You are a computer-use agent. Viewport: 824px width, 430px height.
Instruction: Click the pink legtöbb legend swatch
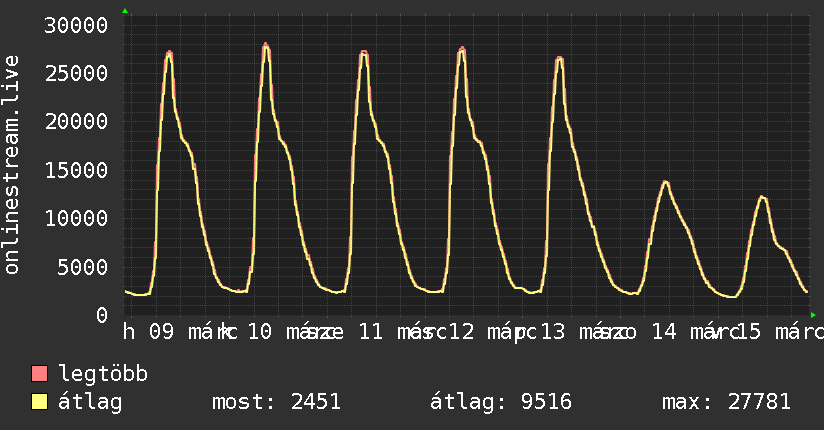(39, 374)
